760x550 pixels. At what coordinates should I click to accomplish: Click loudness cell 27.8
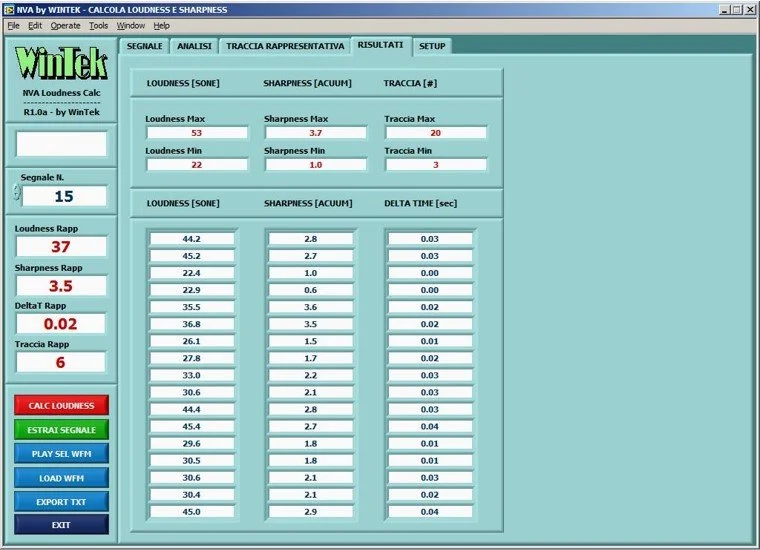point(192,358)
